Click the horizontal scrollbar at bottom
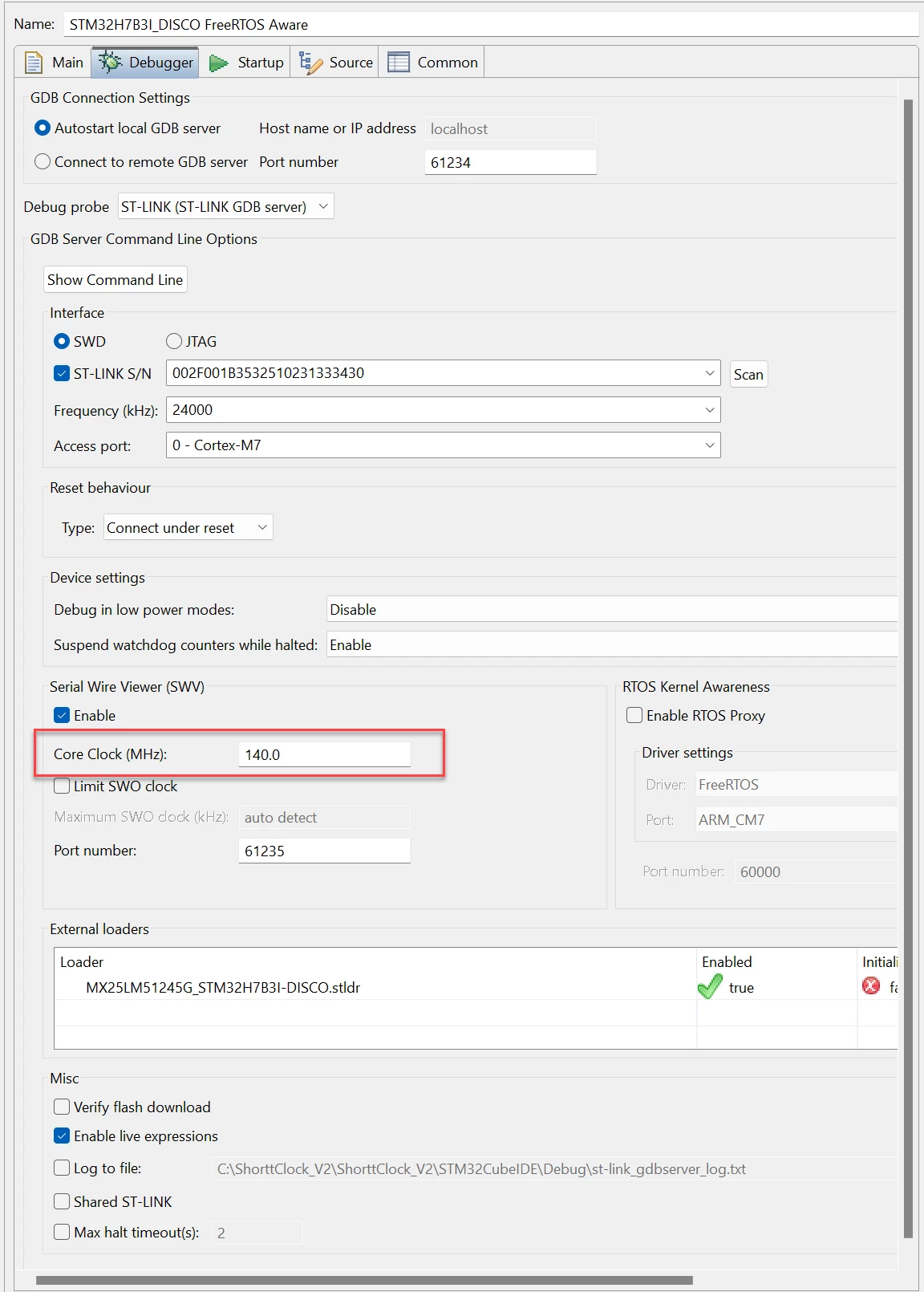Image resolution: width=924 pixels, height=1292 pixels. tap(364, 1280)
